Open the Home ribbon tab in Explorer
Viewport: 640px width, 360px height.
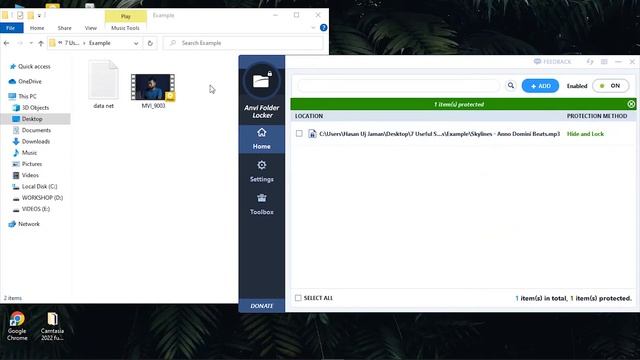tap(37, 28)
